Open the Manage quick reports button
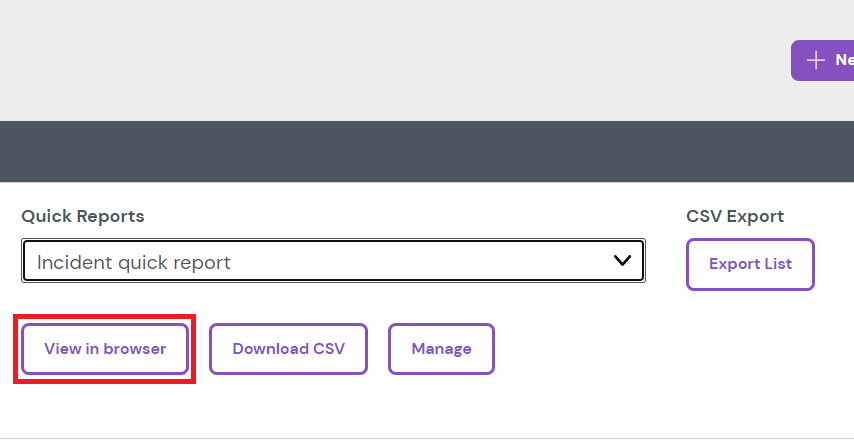Screen dimensions: 854x440 [441, 349]
